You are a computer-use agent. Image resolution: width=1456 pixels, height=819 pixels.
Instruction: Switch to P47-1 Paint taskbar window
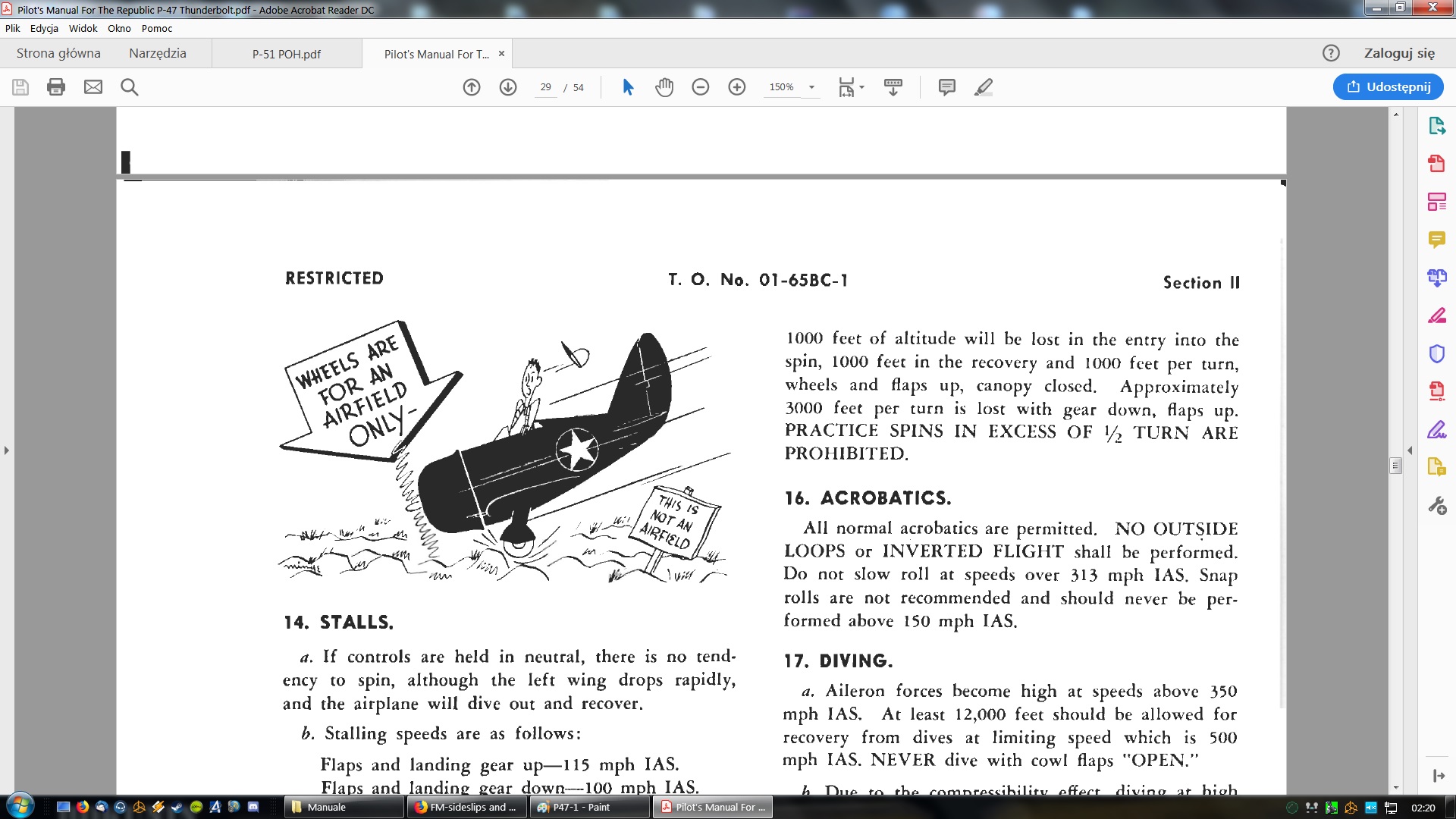coord(590,807)
